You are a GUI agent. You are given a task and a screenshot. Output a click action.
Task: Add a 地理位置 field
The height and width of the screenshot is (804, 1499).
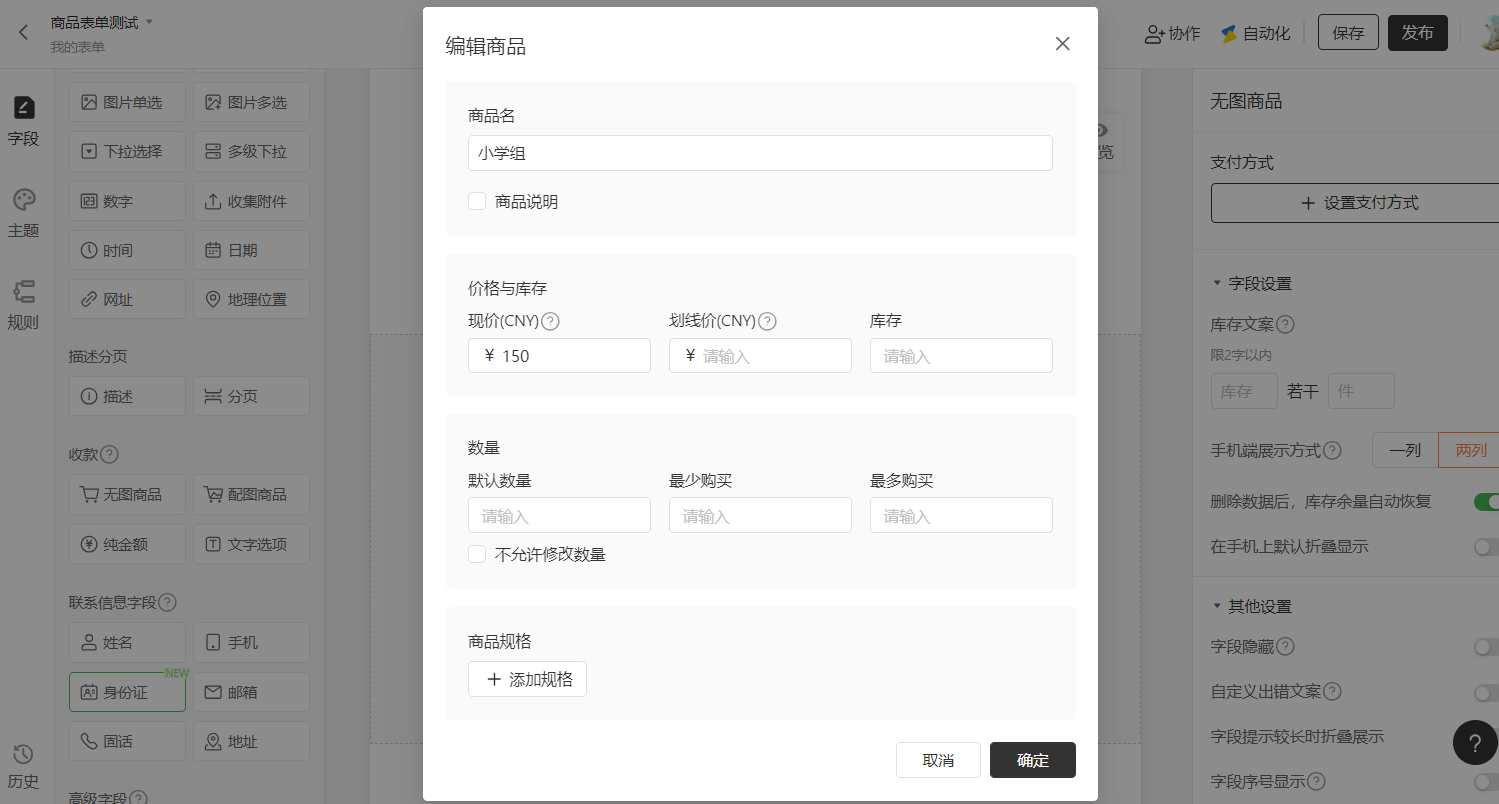[251, 299]
